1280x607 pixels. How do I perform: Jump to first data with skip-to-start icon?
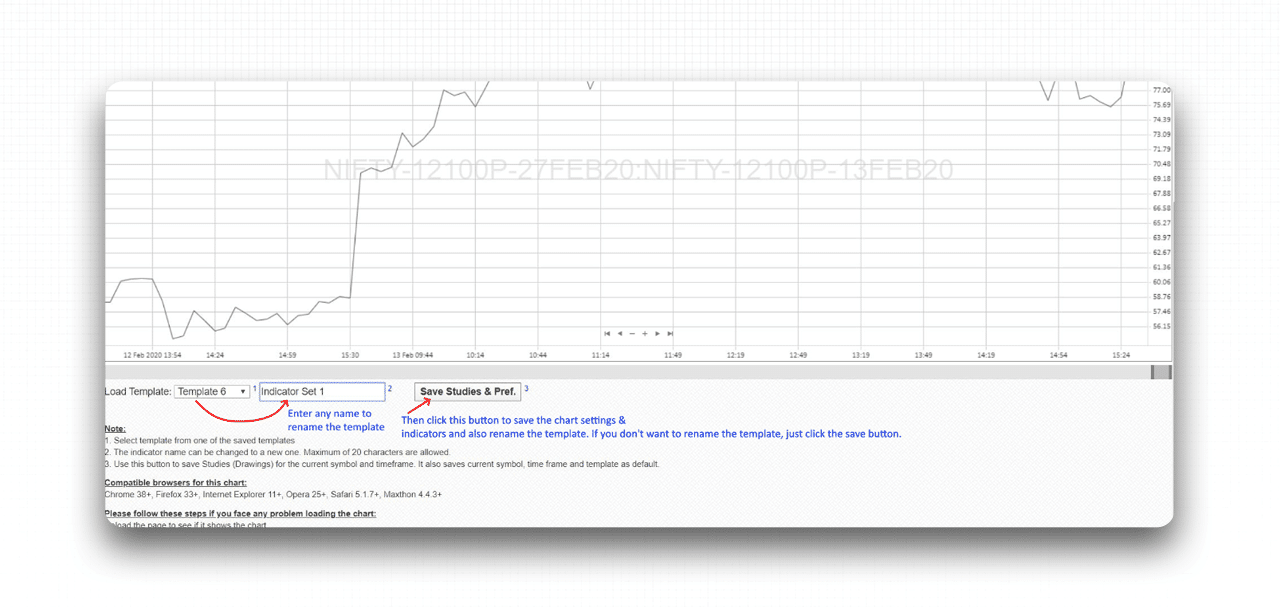(x=607, y=333)
